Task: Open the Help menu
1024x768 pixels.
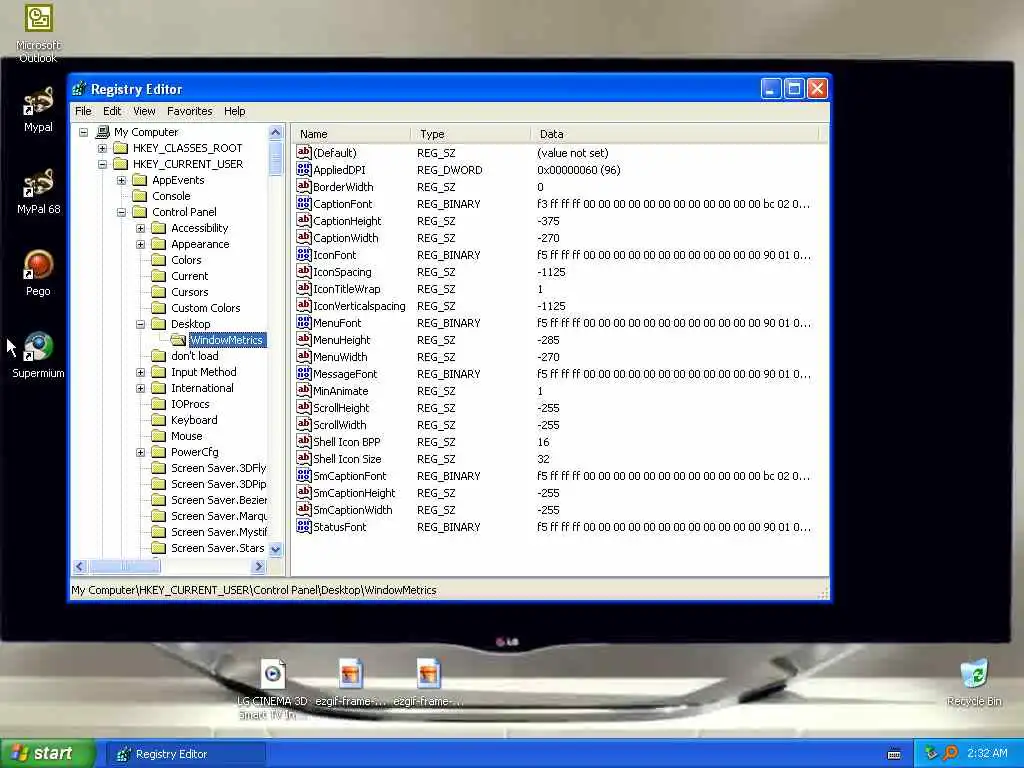Action: coord(234,111)
